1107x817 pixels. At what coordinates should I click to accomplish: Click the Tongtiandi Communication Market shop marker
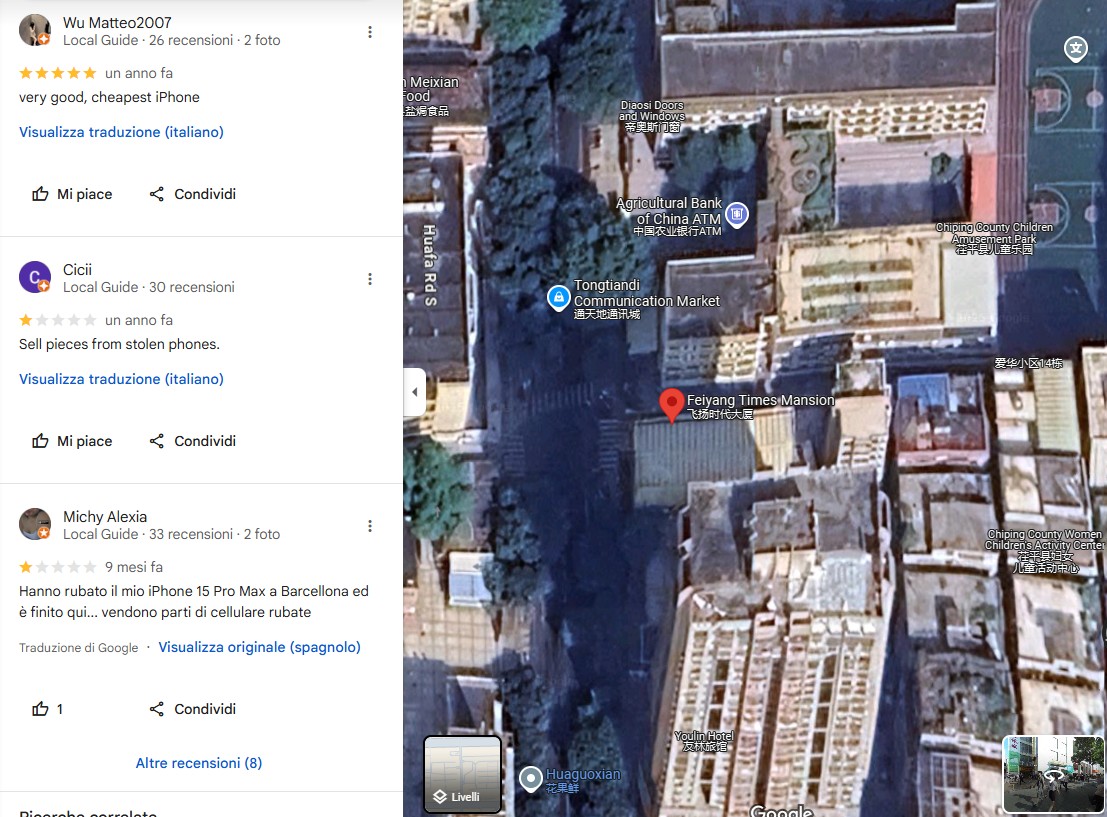tap(558, 298)
